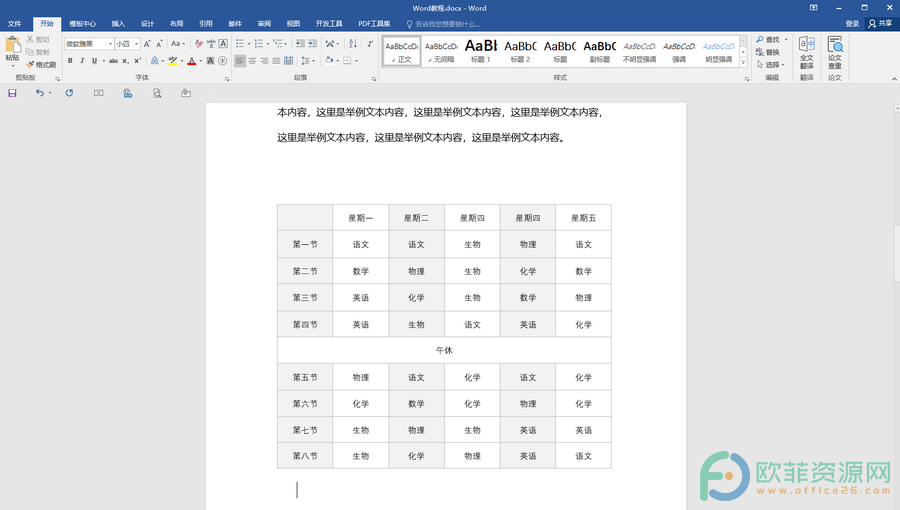The width and height of the screenshot is (900, 510).
Task: Open the font name dropdown (微软雅黑)
Action: pyautogui.click(x=110, y=44)
